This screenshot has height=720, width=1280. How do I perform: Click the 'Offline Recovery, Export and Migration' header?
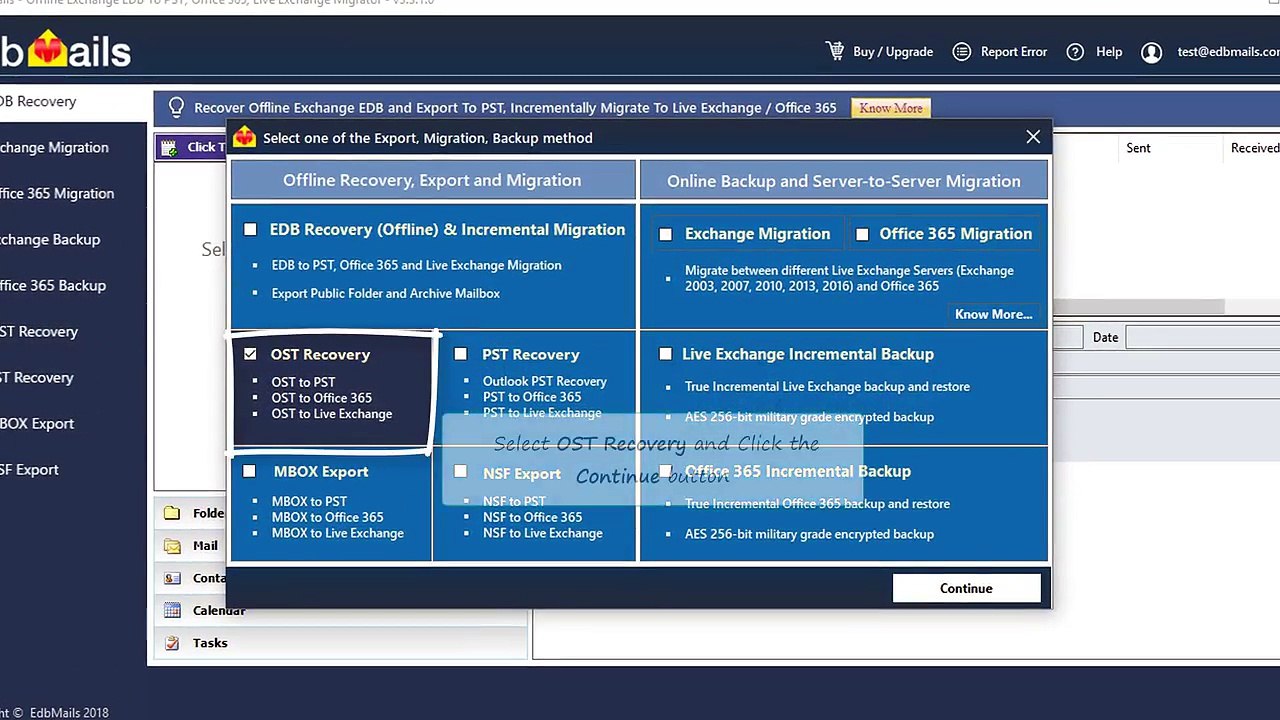click(x=432, y=180)
